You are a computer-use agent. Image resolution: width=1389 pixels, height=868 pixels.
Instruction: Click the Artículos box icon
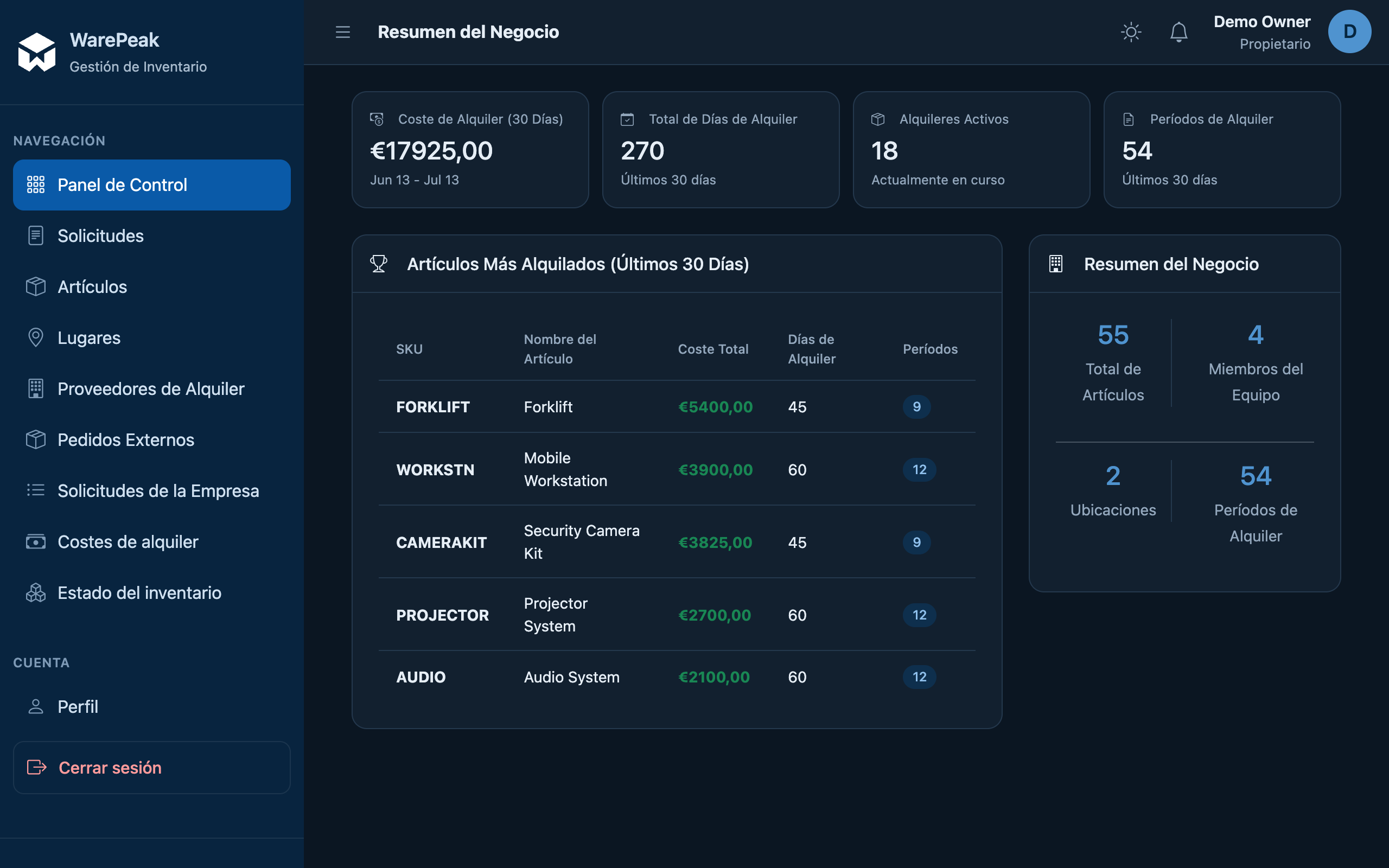(x=36, y=287)
